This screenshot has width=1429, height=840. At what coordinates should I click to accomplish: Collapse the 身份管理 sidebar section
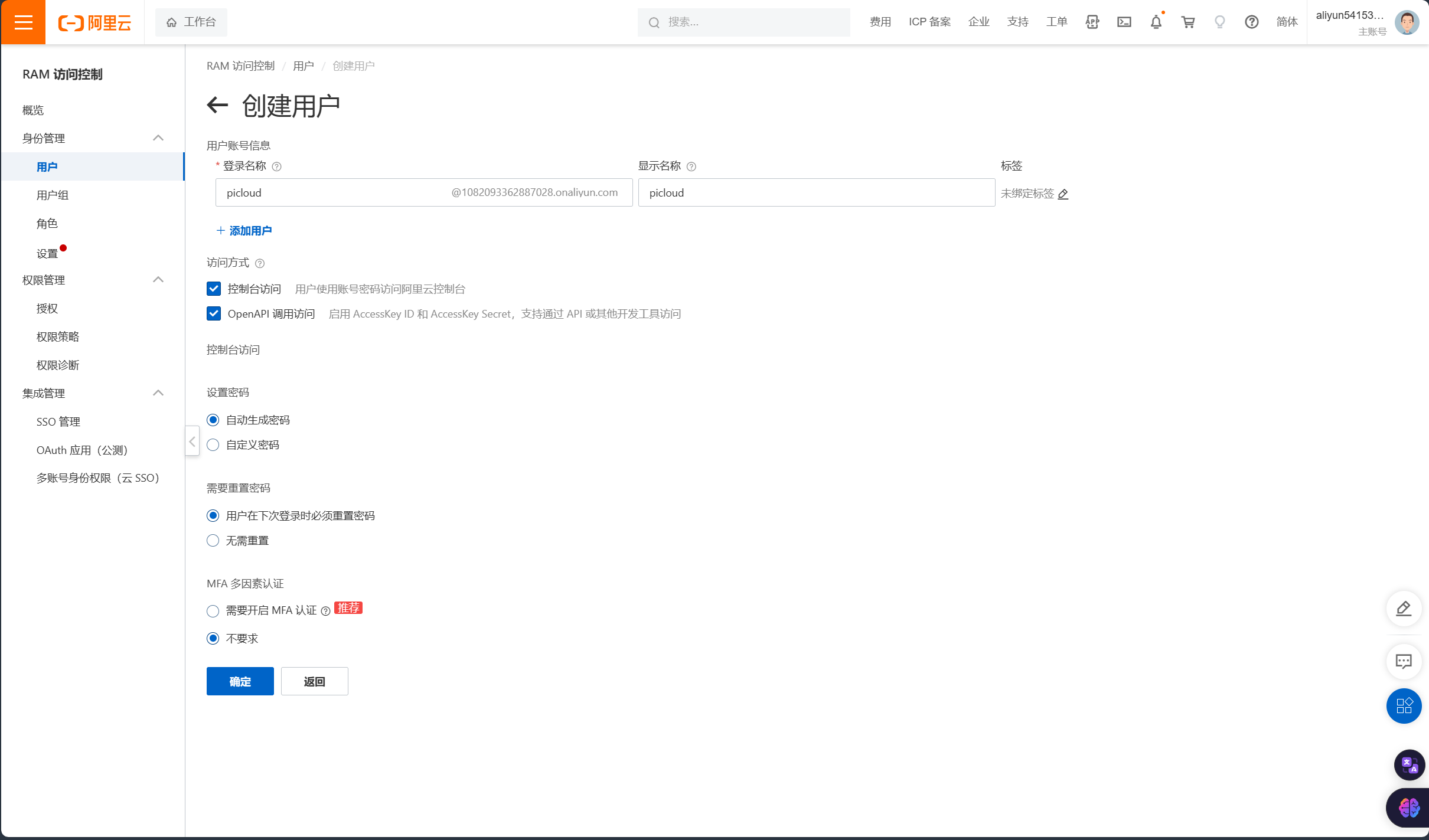158,138
